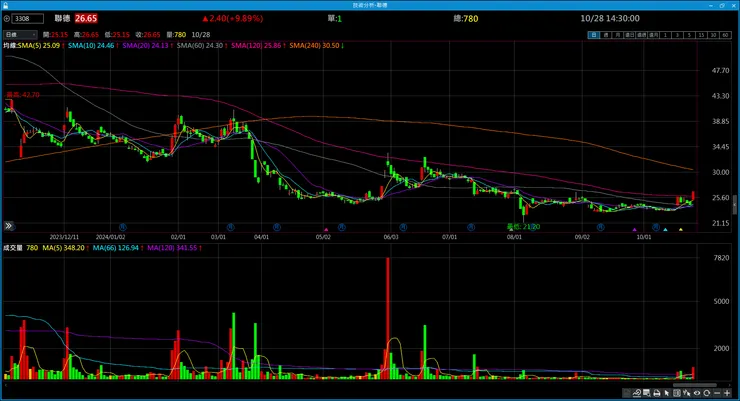This screenshot has height=401, width=740.
Task: Click the print icon in bottom toolbar
Action: coord(656,393)
